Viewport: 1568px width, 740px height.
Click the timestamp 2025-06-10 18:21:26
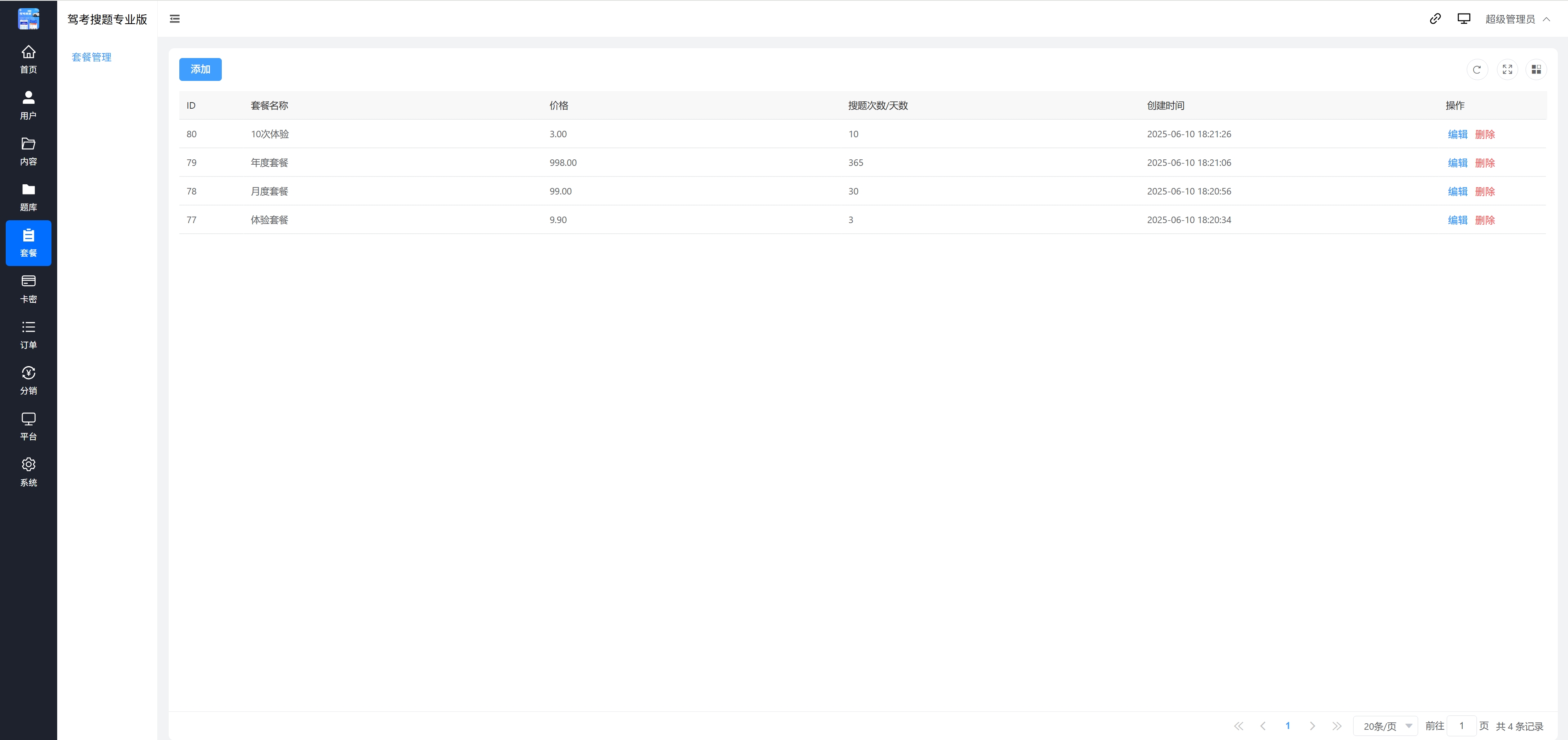(1189, 134)
